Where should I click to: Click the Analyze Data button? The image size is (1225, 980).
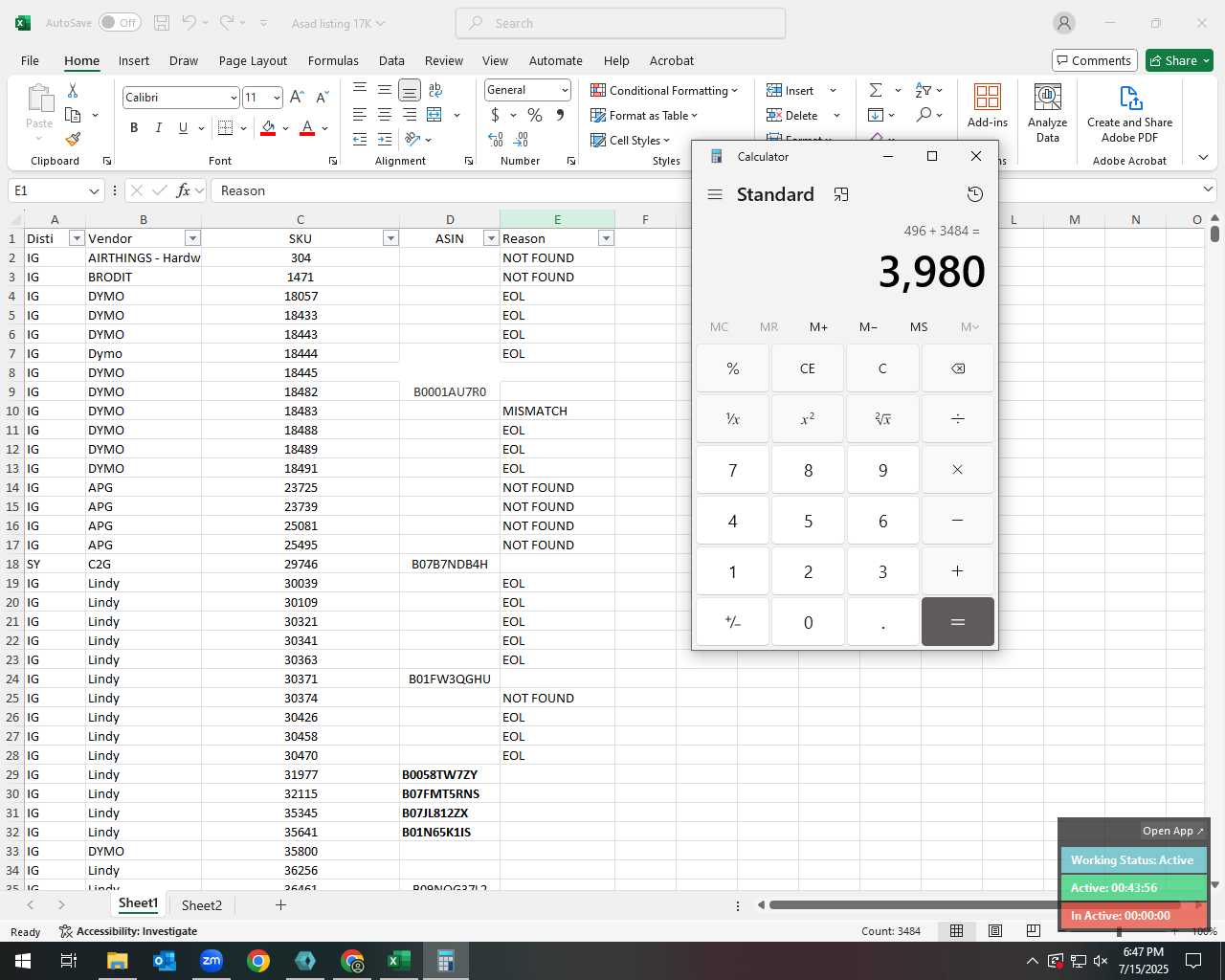[x=1048, y=113]
